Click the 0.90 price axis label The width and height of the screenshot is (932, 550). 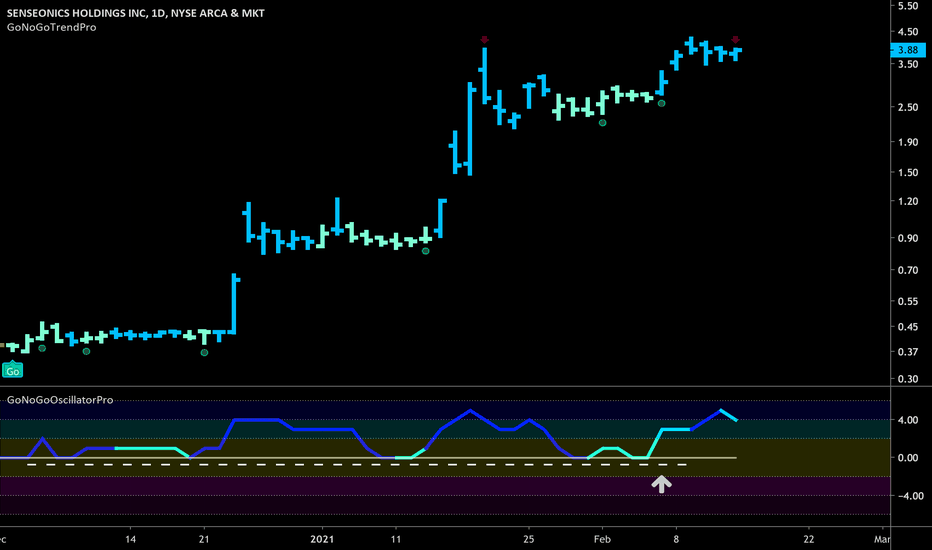click(908, 238)
